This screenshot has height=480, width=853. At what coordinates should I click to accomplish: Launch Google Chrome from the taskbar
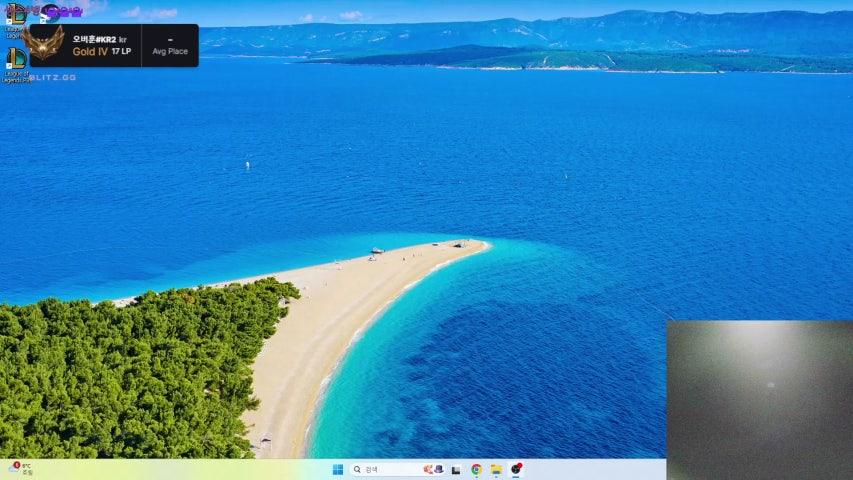pos(476,469)
